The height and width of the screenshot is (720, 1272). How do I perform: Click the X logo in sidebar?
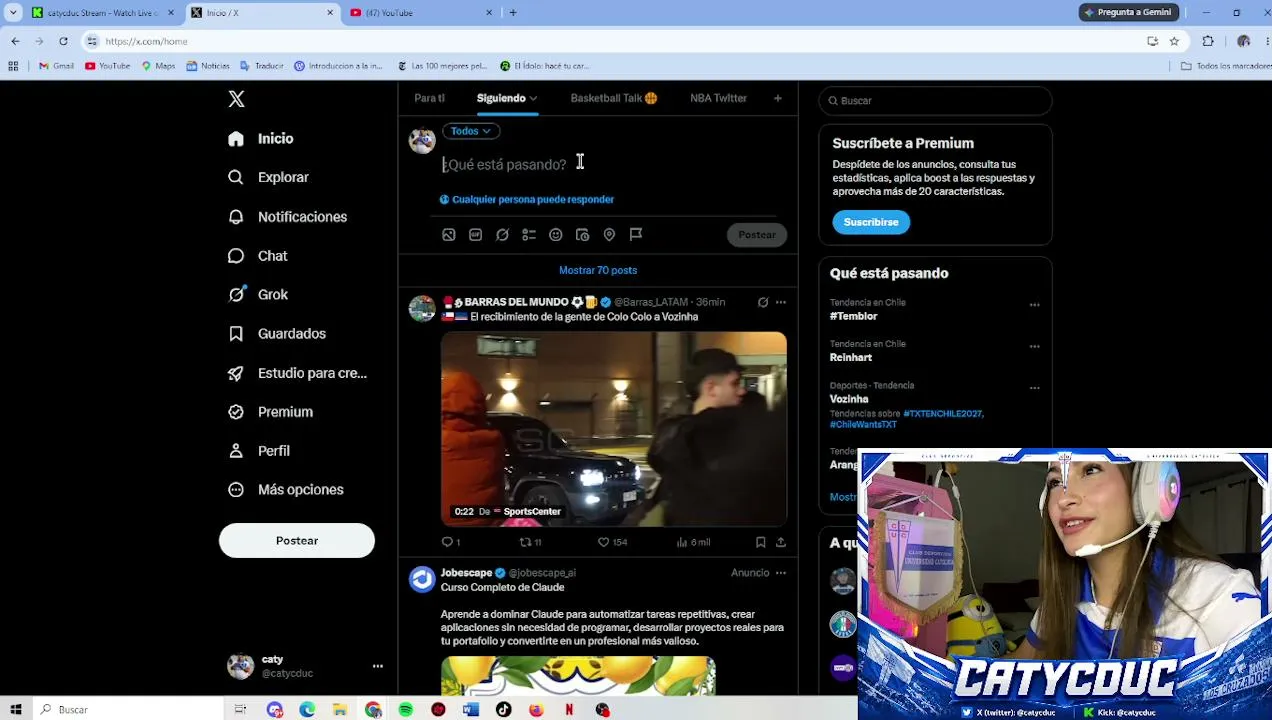[236, 99]
